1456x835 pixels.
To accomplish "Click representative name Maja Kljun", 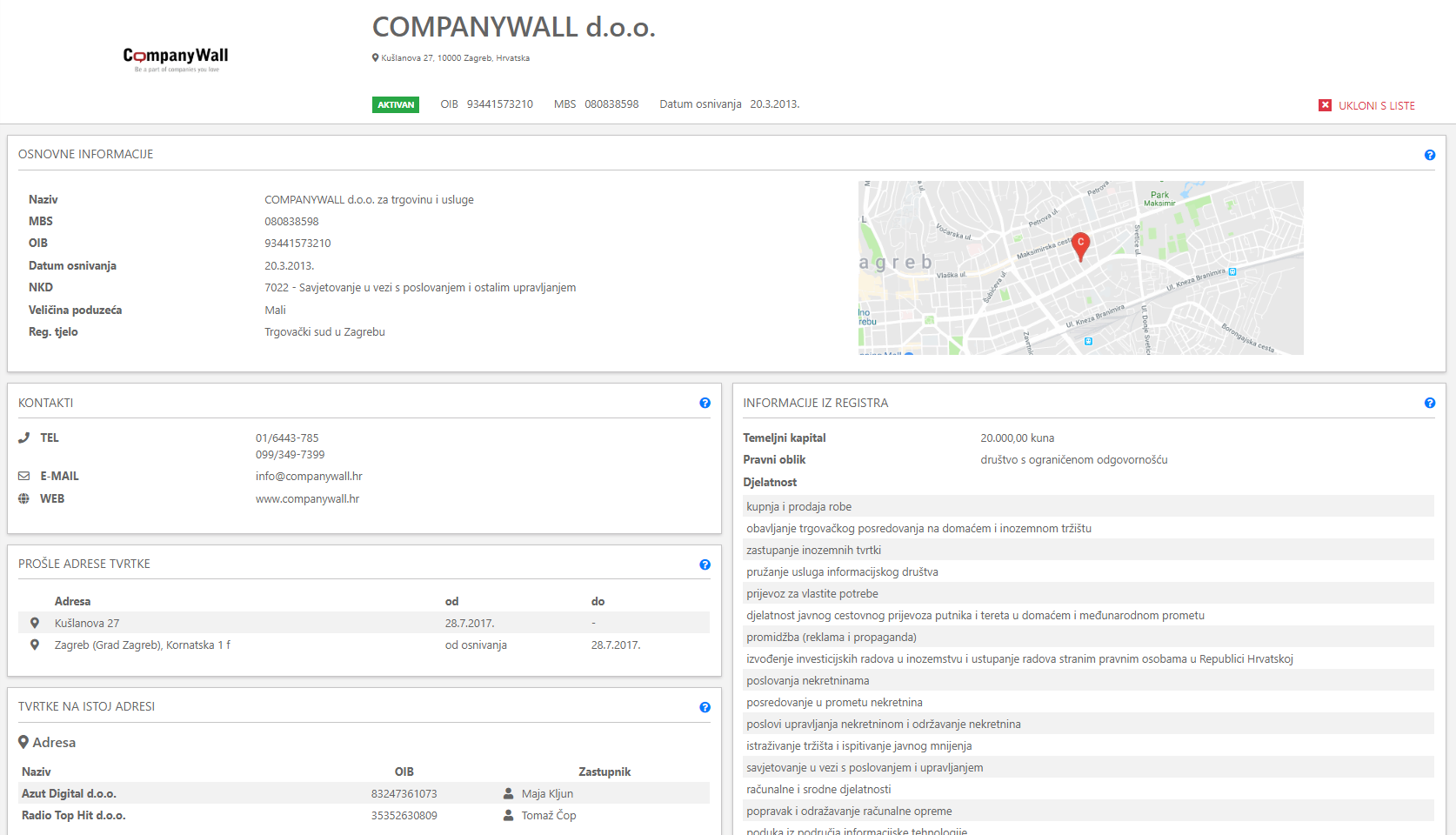I will [x=547, y=793].
